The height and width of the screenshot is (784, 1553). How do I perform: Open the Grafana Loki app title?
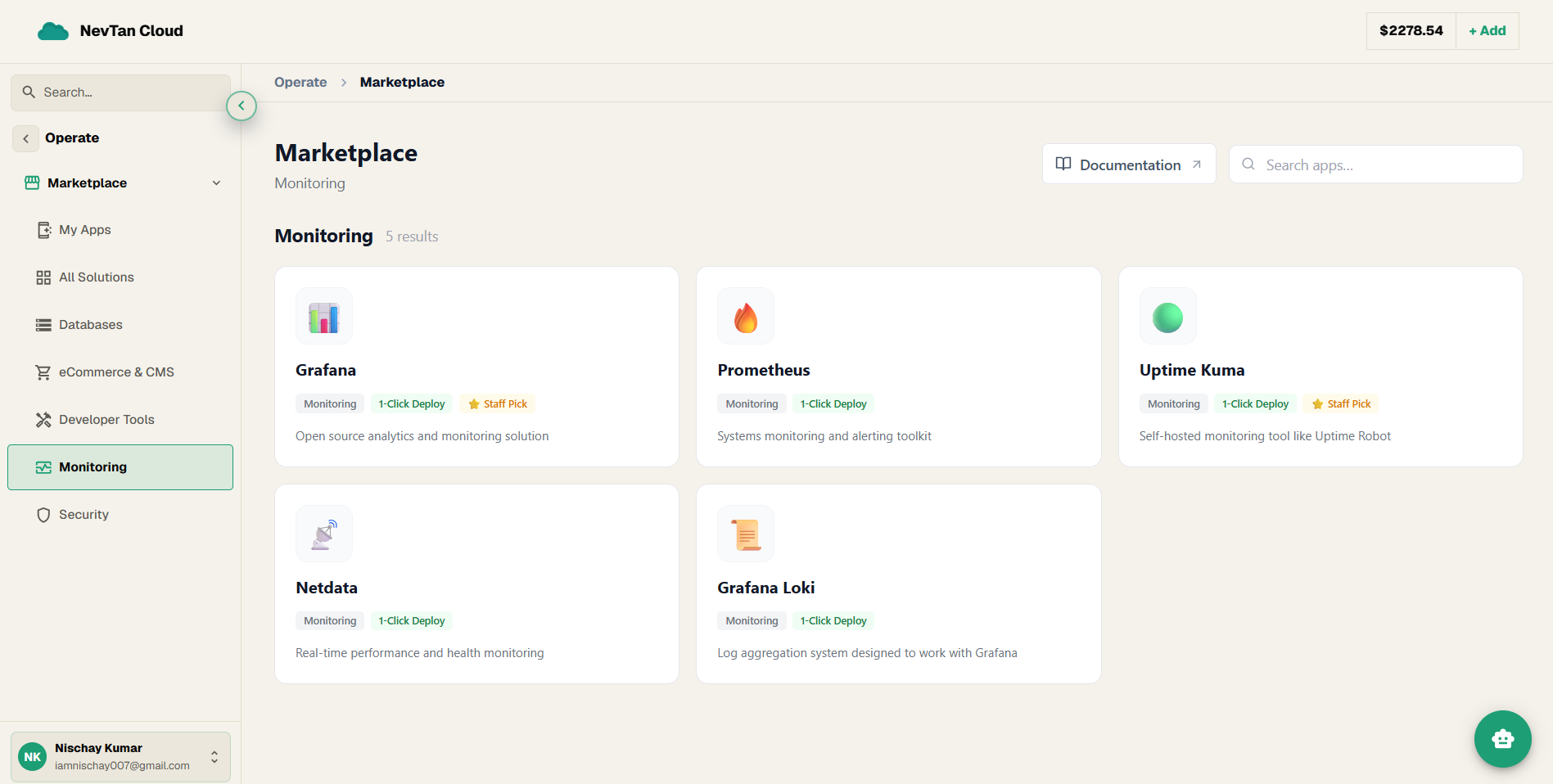(766, 588)
